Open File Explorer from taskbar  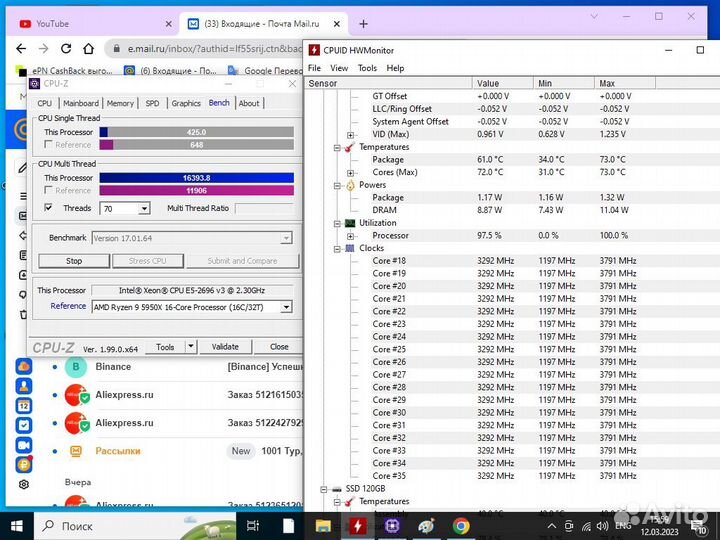click(x=323, y=526)
